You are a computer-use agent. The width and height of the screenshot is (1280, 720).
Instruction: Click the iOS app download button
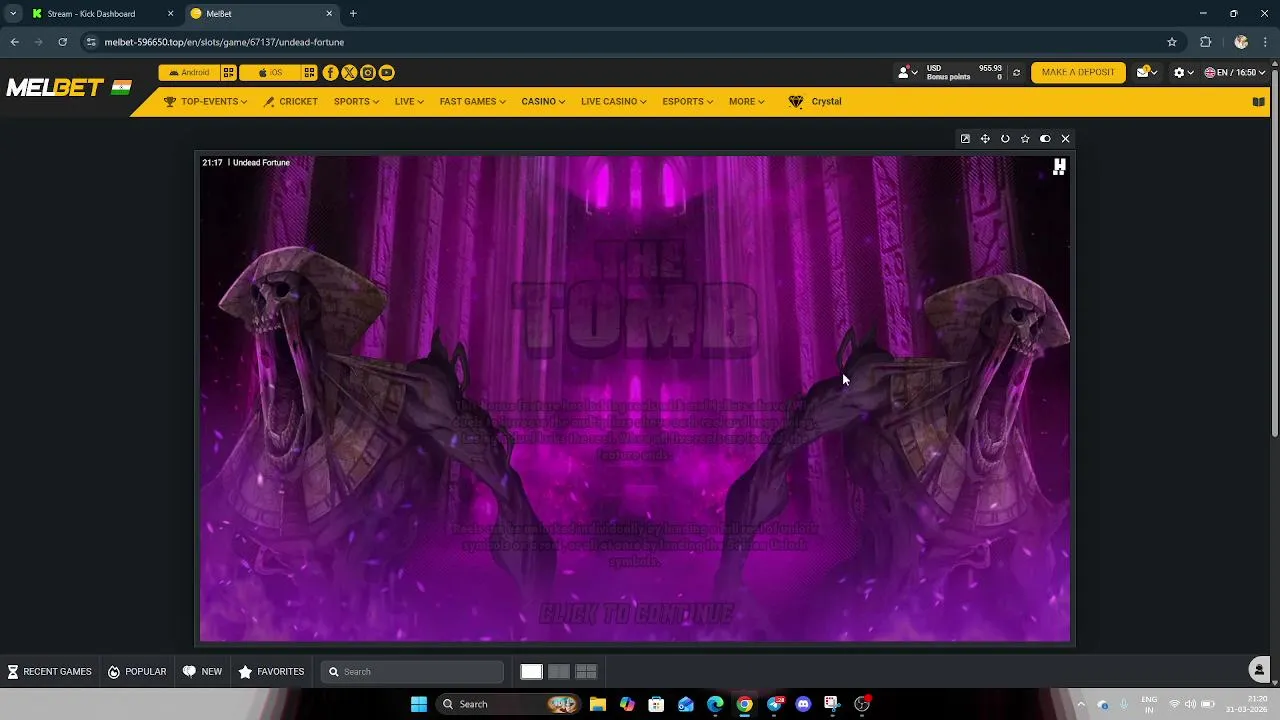click(x=270, y=72)
